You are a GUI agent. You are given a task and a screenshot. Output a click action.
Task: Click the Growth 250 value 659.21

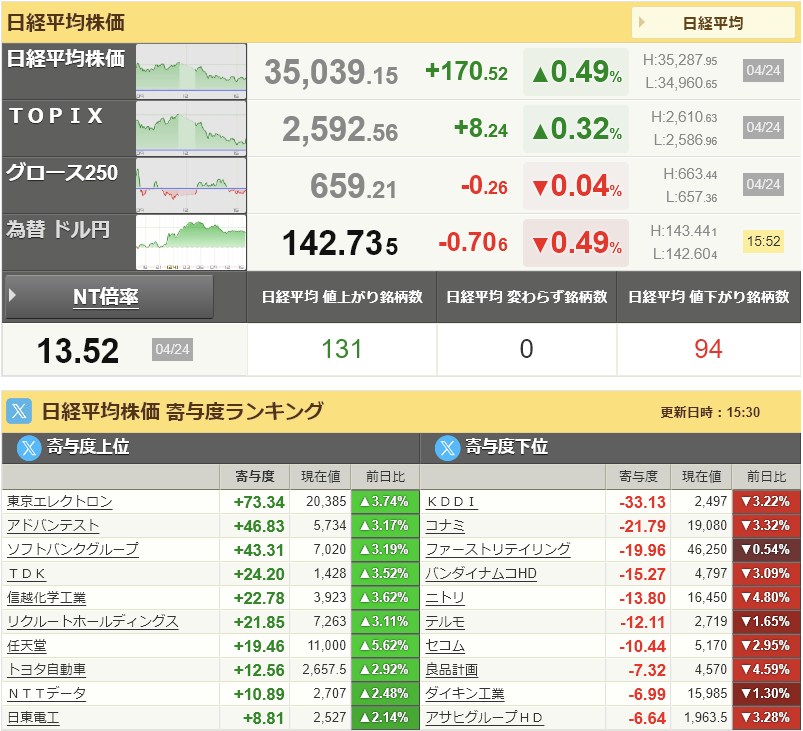(x=354, y=186)
